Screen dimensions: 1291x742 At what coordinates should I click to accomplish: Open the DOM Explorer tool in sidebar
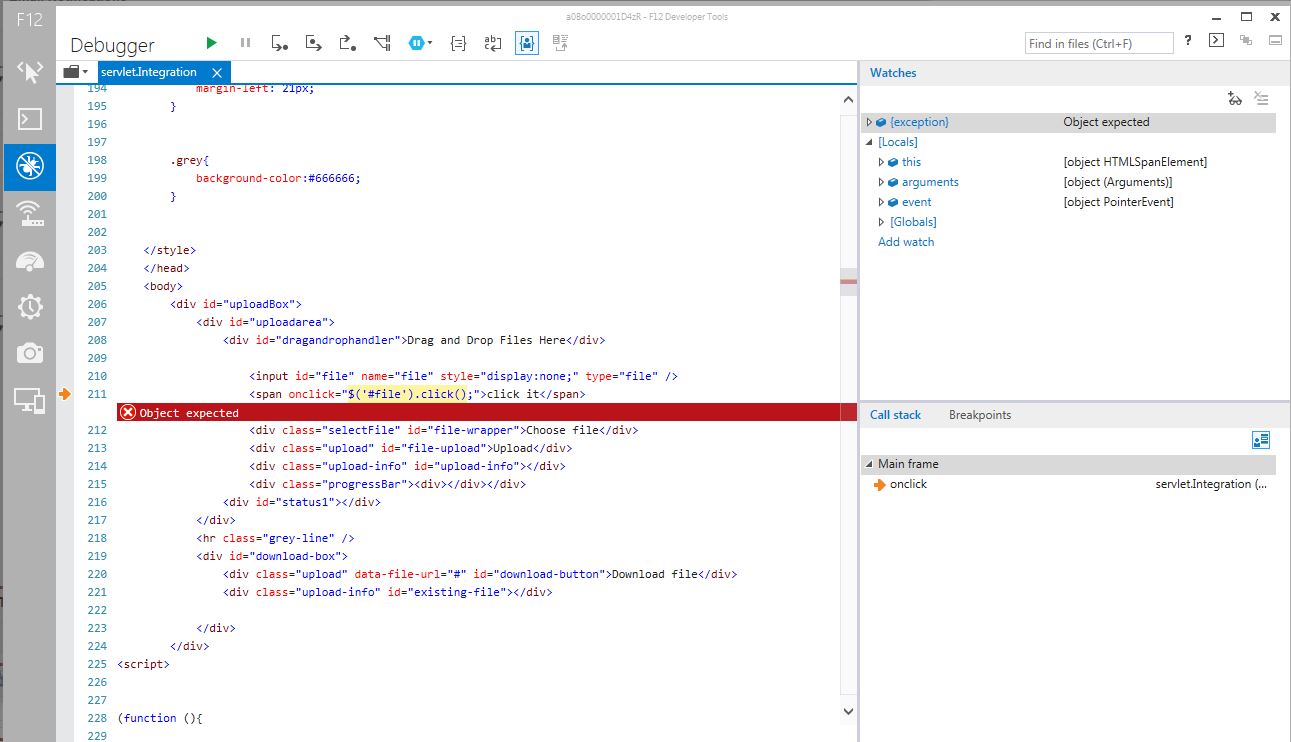pos(29,72)
